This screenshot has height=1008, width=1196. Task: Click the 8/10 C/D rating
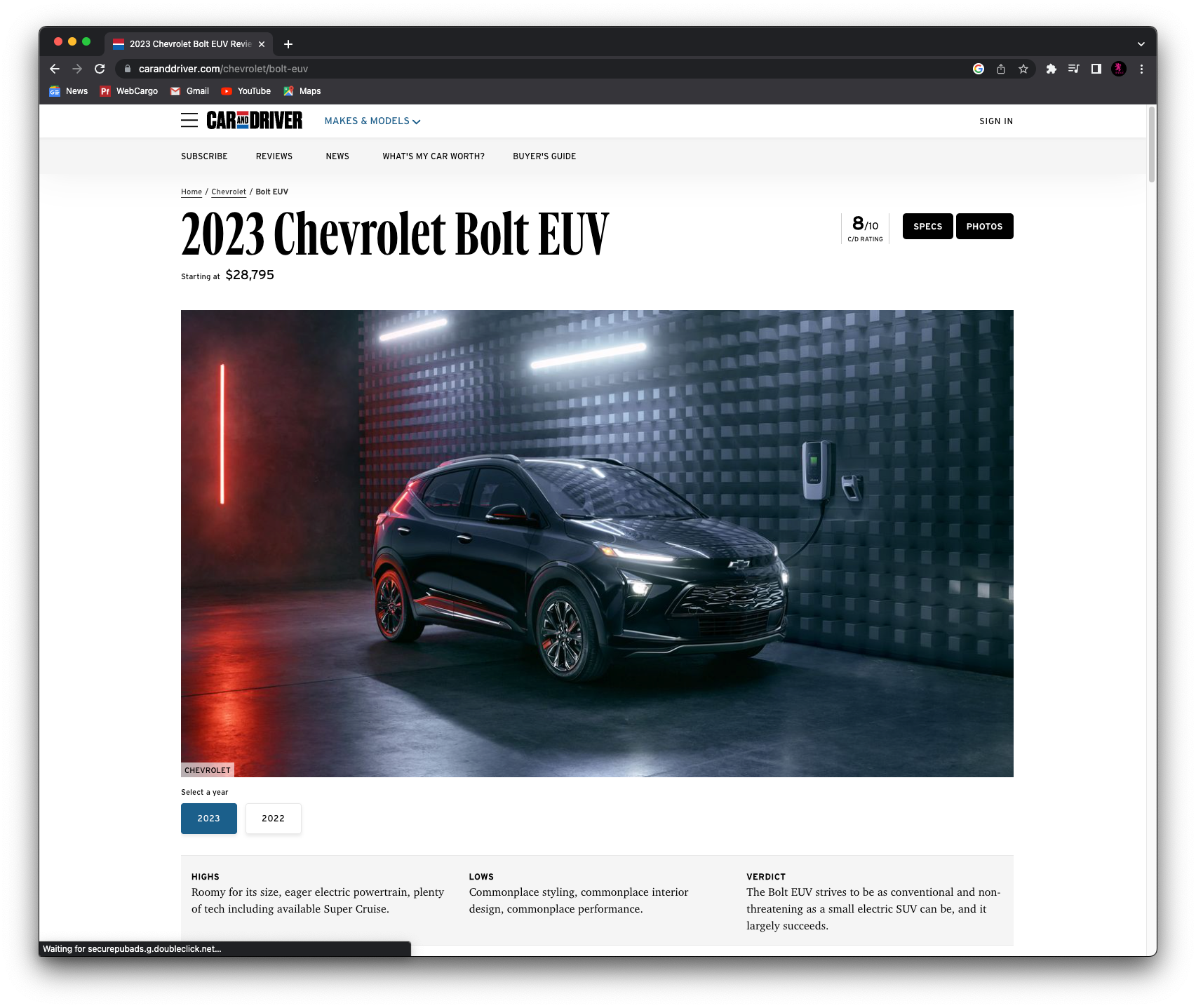tap(865, 229)
